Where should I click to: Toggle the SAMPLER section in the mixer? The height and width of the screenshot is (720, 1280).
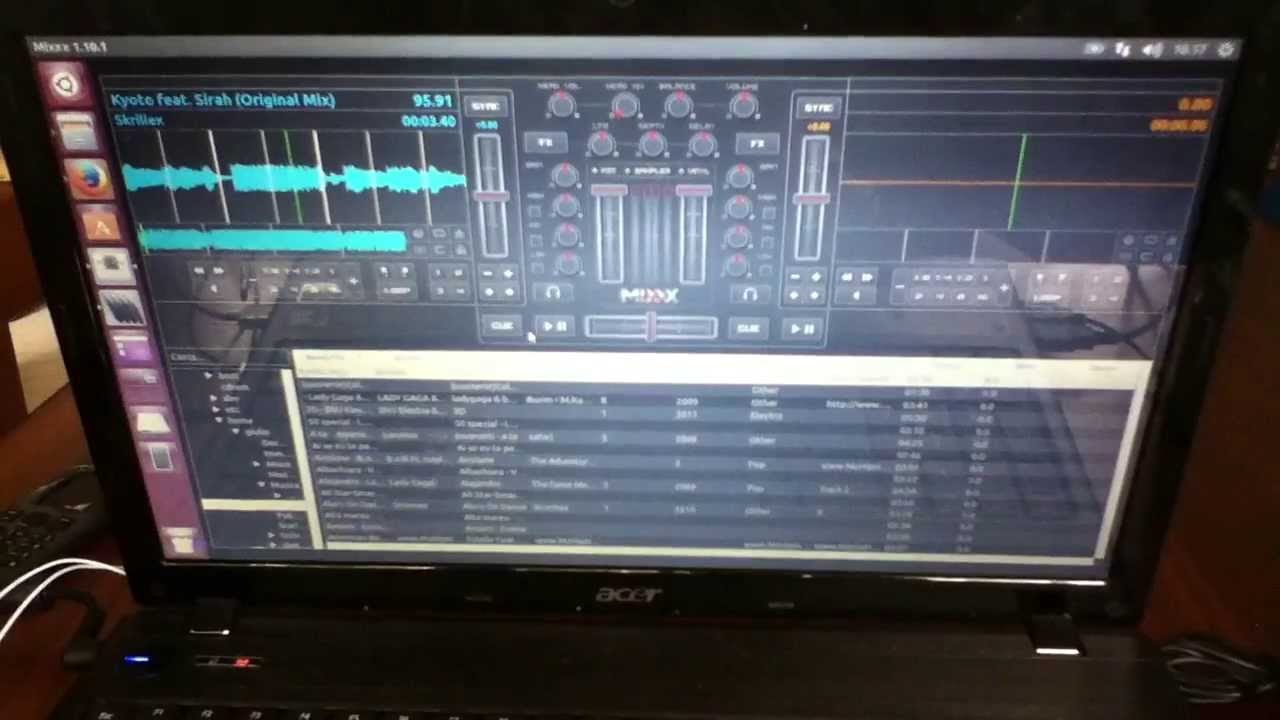click(650, 172)
